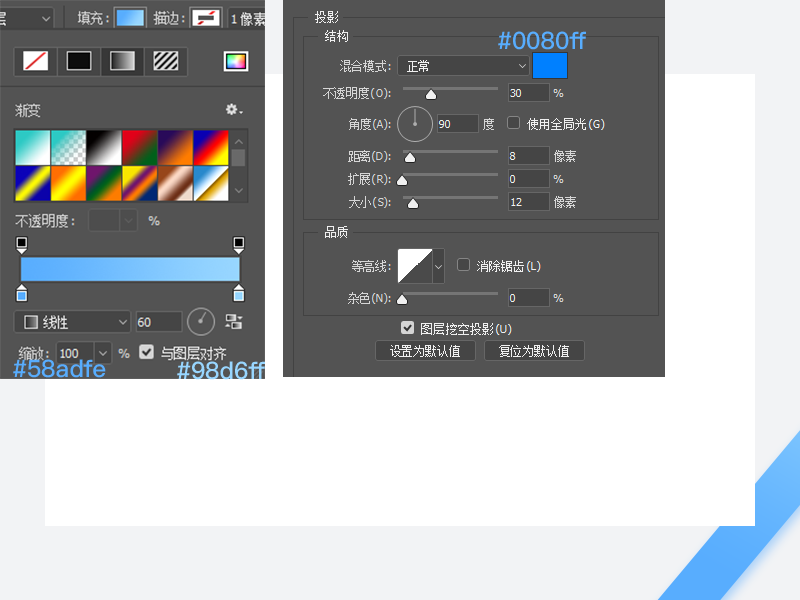Choose the black-to-white gradient preset
The width and height of the screenshot is (800, 600).
tap(104, 147)
